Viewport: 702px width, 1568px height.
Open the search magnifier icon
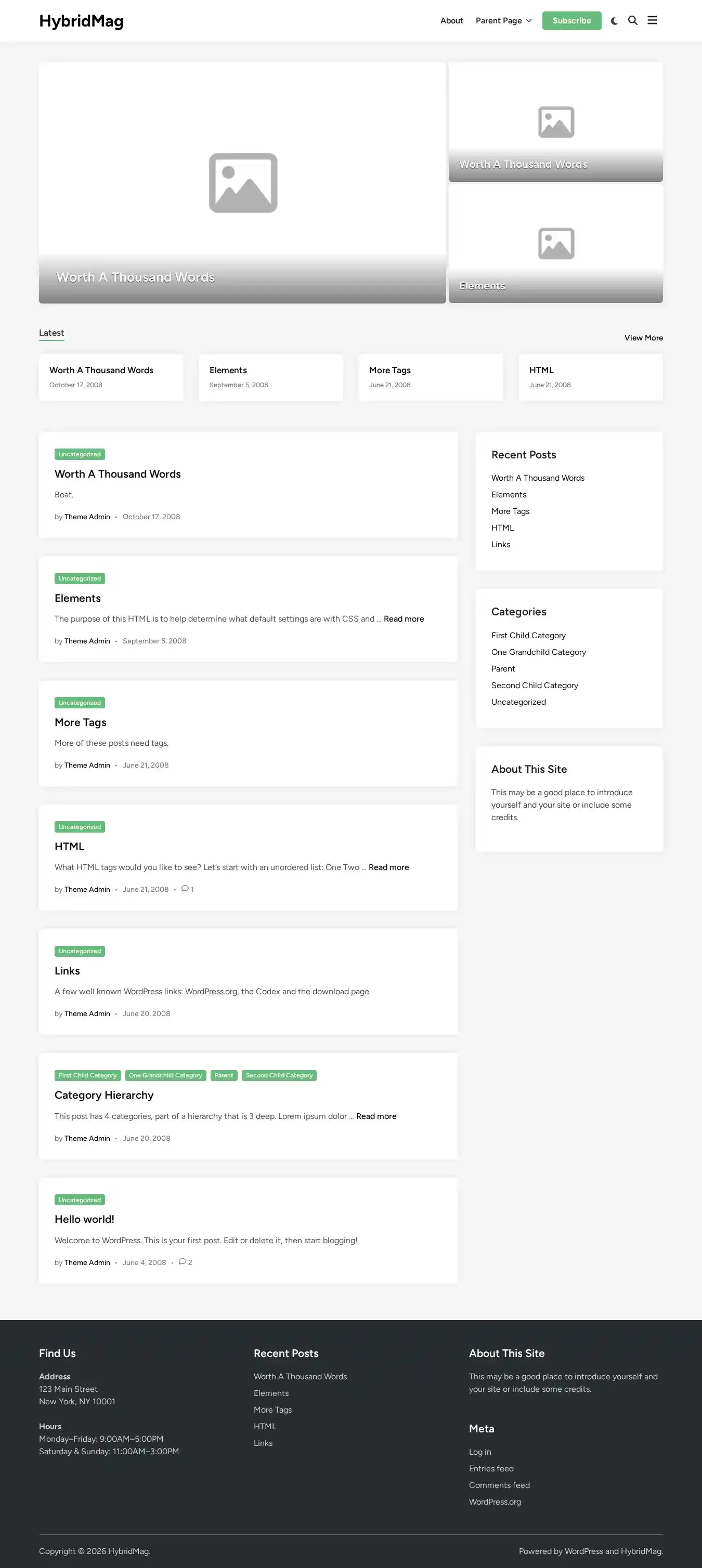(633, 21)
